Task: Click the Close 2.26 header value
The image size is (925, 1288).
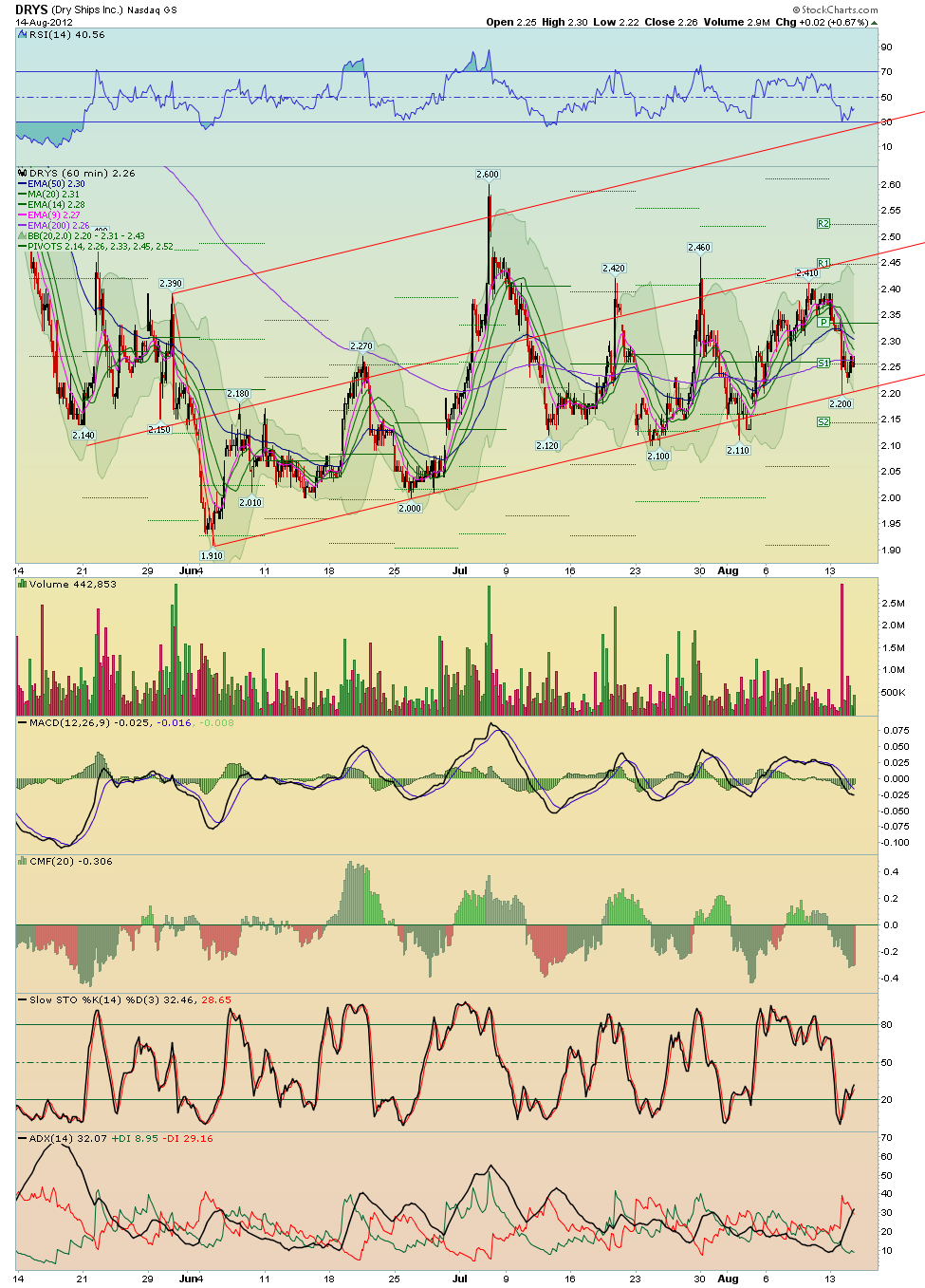Action: [x=671, y=22]
